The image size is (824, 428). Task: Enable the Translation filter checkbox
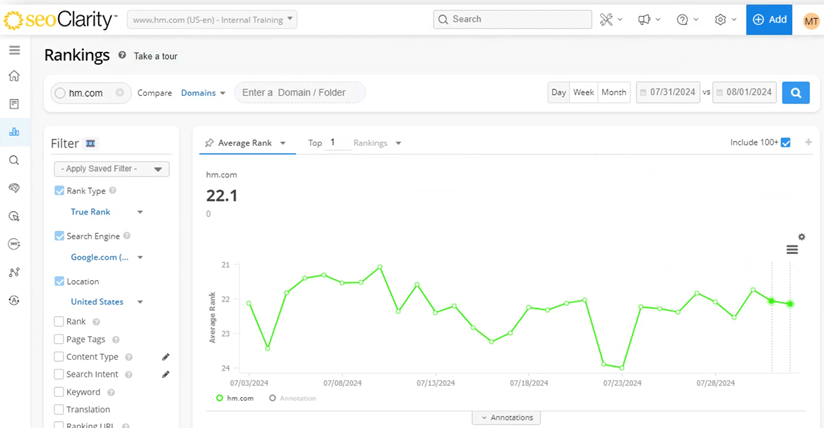pos(59,409)
